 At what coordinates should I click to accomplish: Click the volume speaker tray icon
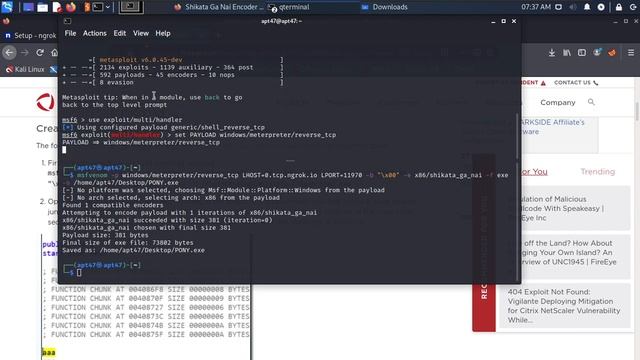573,7
